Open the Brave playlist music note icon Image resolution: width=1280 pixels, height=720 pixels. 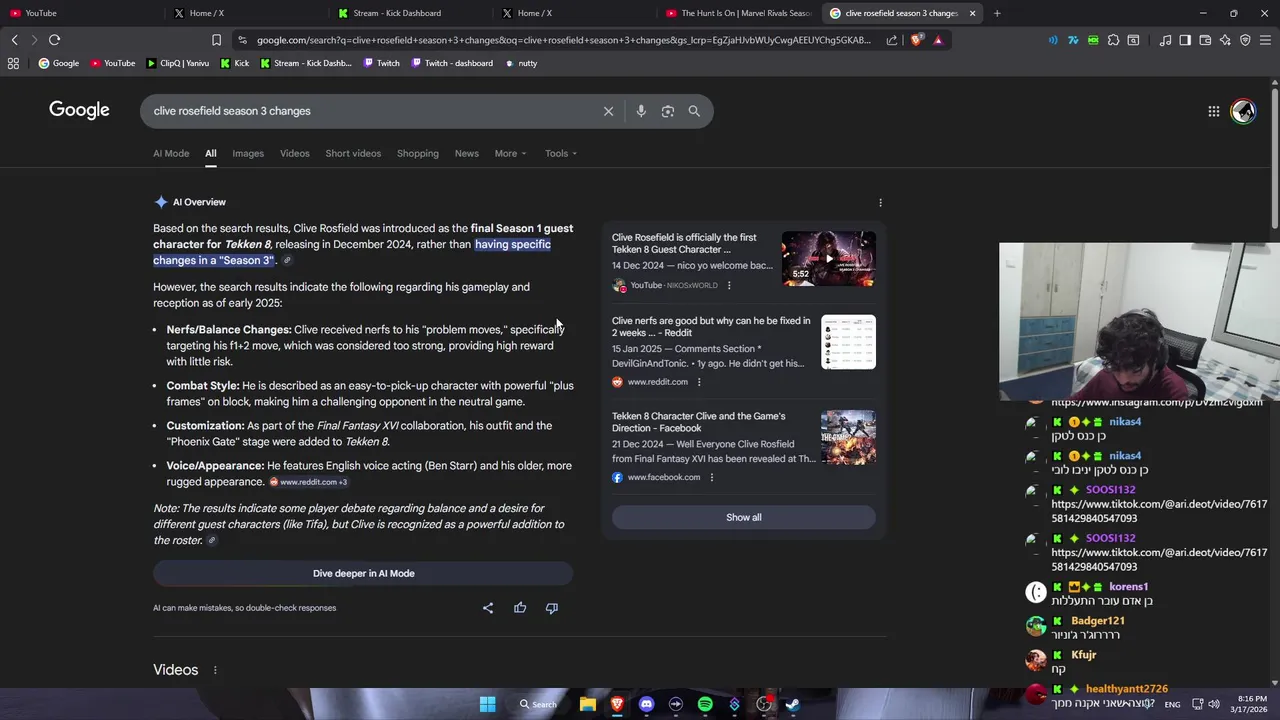pos(1165,40)
